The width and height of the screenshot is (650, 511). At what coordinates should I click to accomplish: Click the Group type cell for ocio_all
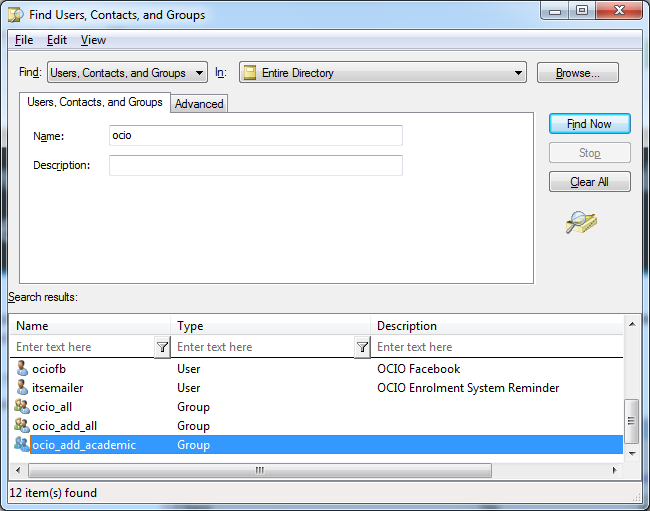193,407
